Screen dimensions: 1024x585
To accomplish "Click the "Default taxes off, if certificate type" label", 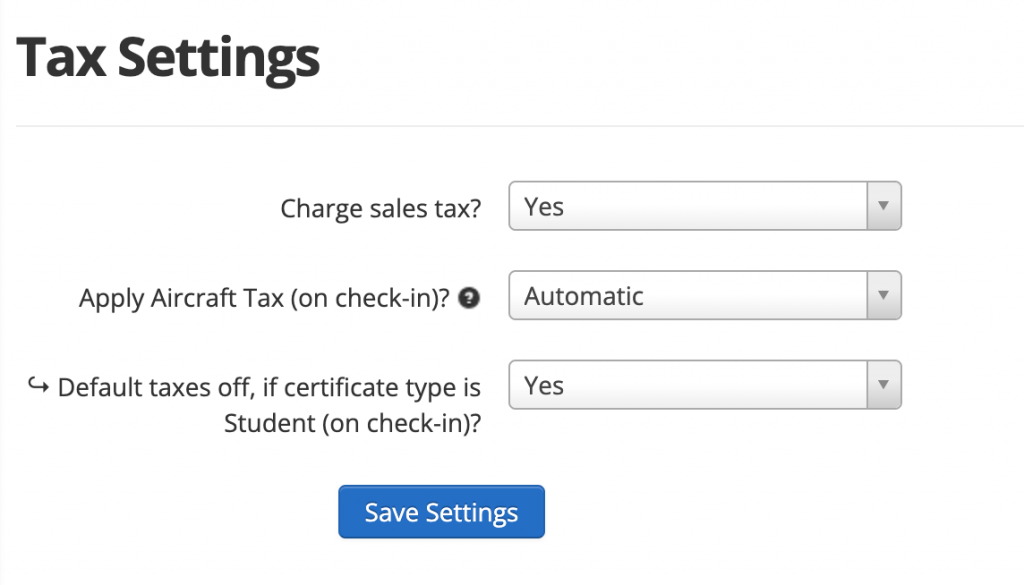I will pos(269,387).
